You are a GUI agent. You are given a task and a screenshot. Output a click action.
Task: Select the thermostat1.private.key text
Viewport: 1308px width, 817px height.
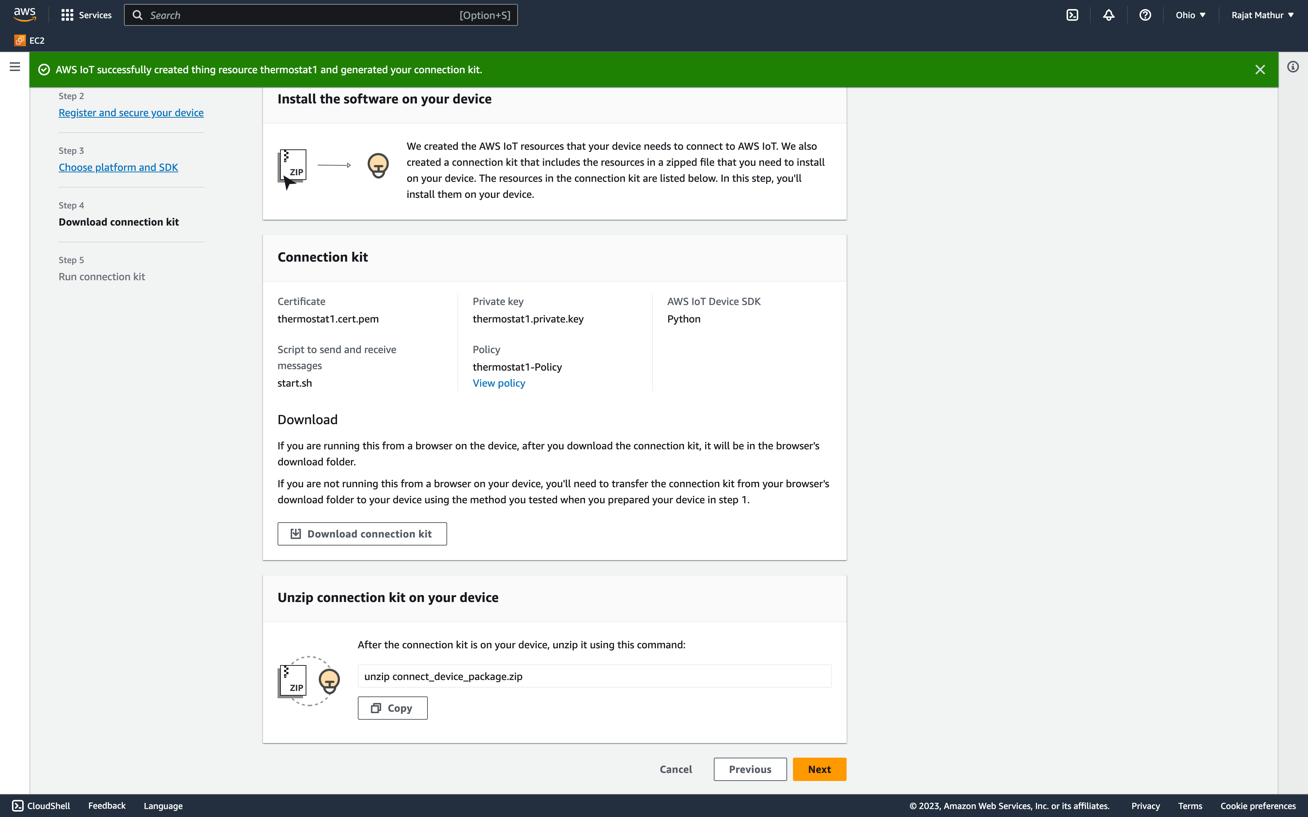(528, 319)
